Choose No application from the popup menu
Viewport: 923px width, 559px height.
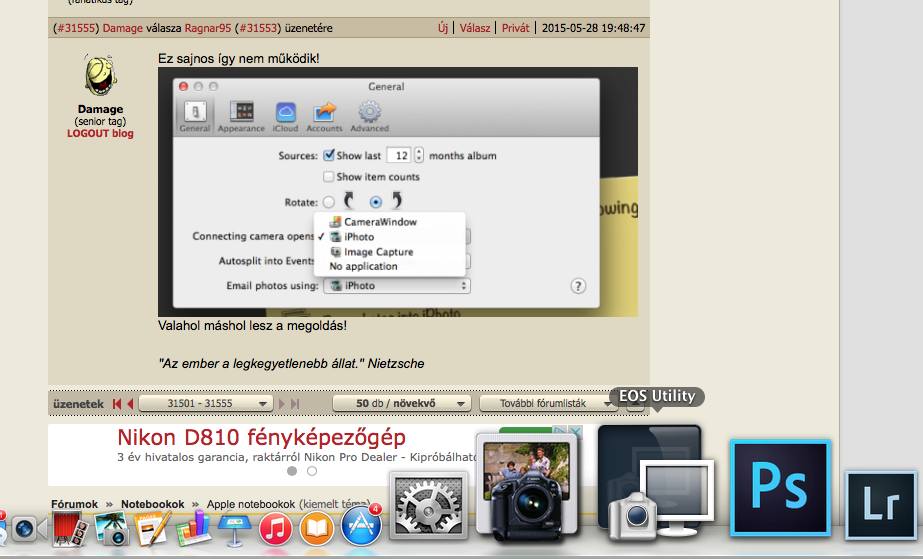389,267
